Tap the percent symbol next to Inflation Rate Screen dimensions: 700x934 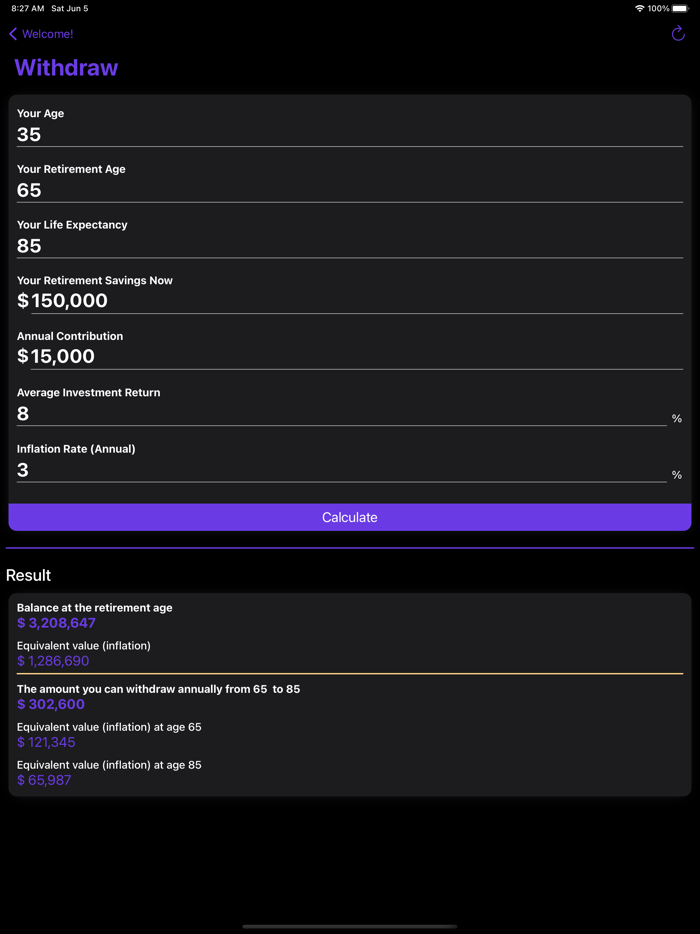click(676, 475)
